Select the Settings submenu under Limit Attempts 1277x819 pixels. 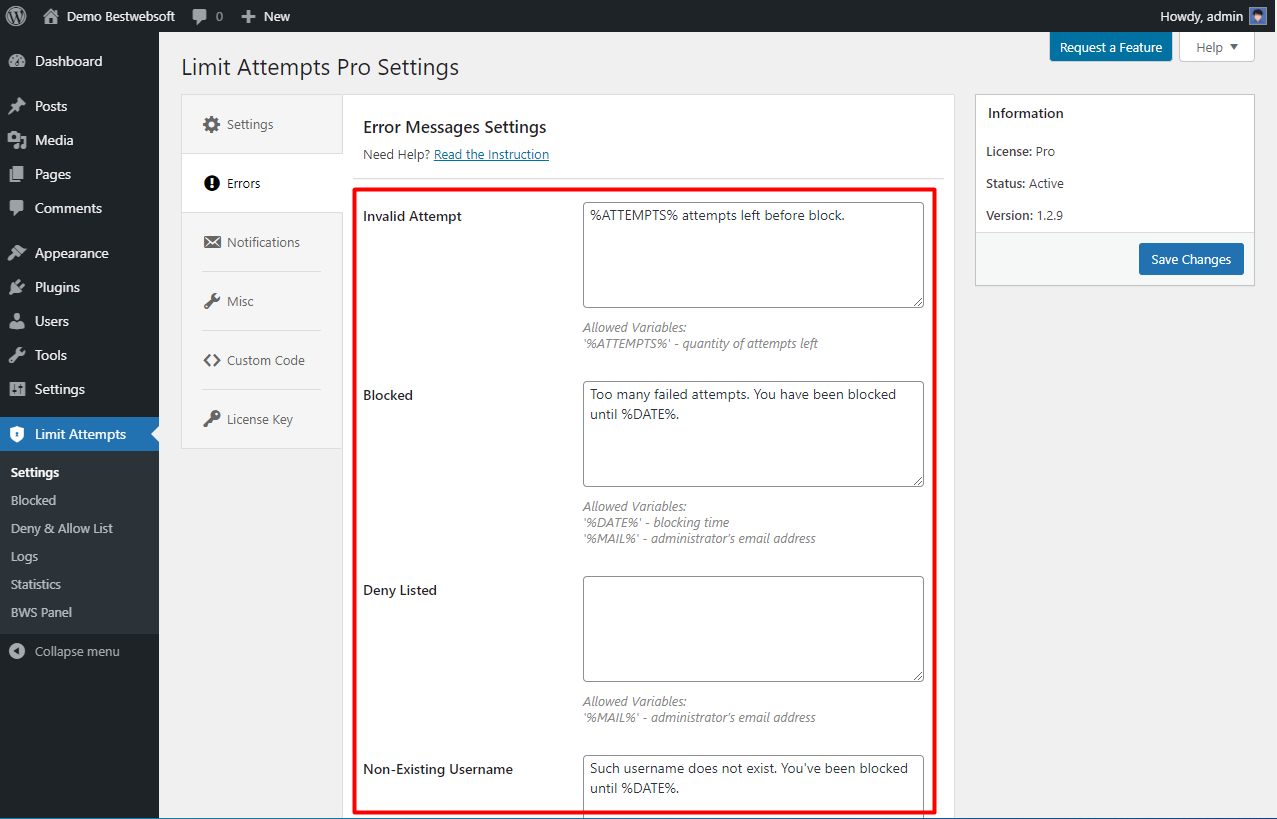35,472
